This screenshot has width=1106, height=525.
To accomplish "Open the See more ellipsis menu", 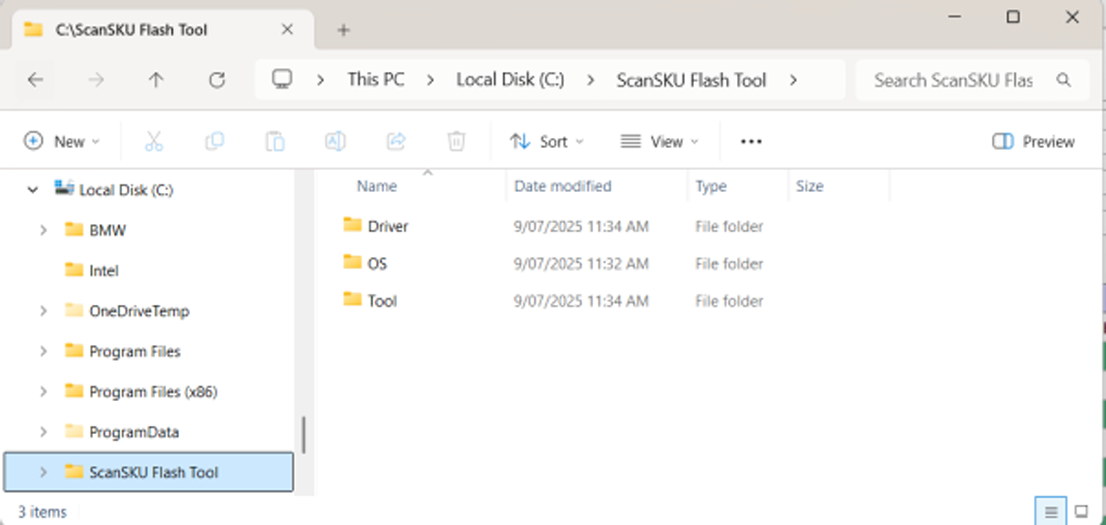I will click(x=751, y=142).
